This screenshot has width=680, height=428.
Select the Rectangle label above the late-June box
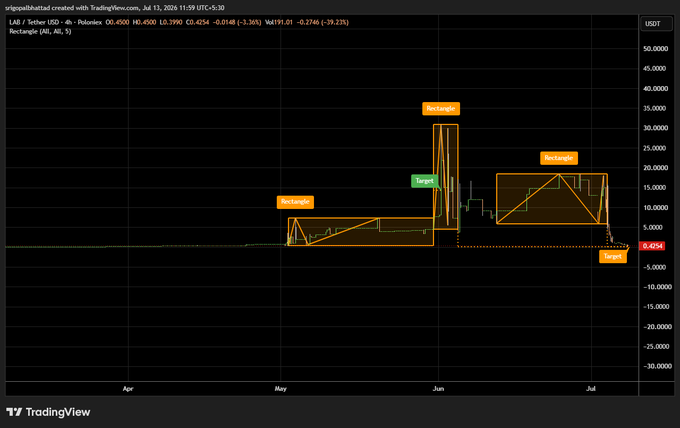coord(559,158)
